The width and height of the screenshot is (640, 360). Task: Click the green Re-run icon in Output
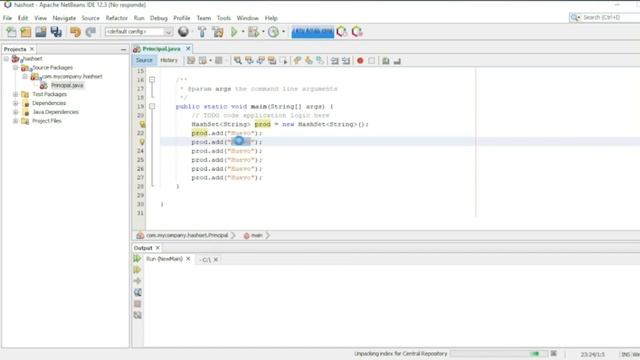(137, 259)
